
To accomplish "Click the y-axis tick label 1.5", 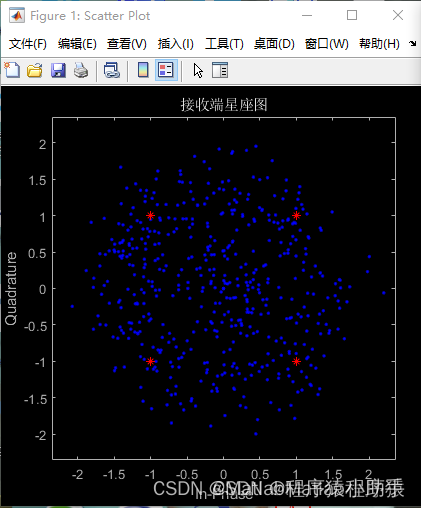I will point(37,180).
